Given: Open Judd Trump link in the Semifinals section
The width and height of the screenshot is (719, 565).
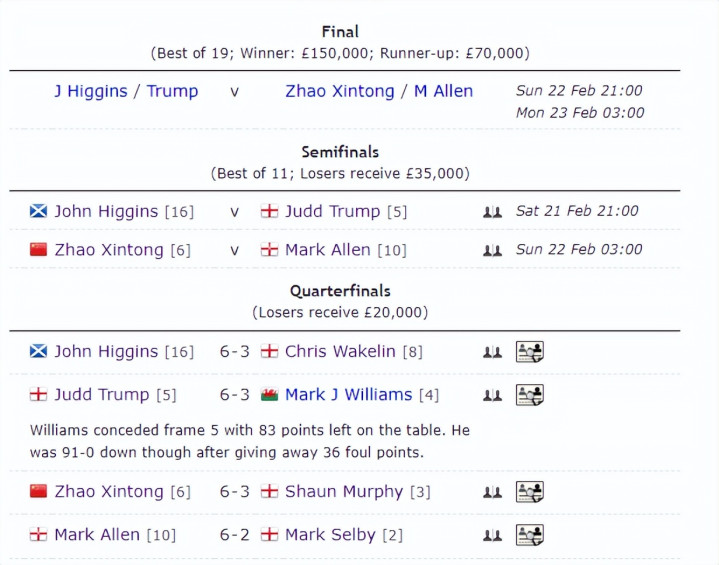Looking at the screenshot, I should pyautogui.click(x=332, y=212).
